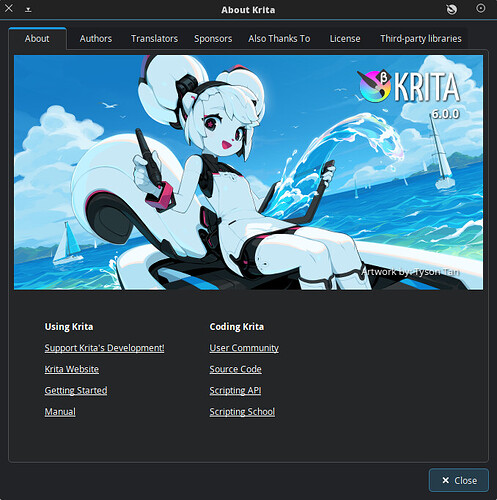The width and height of the screenshot is (497, 500).
Task: Click the small down-arrow icon in title bar
Action: [28, 10]
